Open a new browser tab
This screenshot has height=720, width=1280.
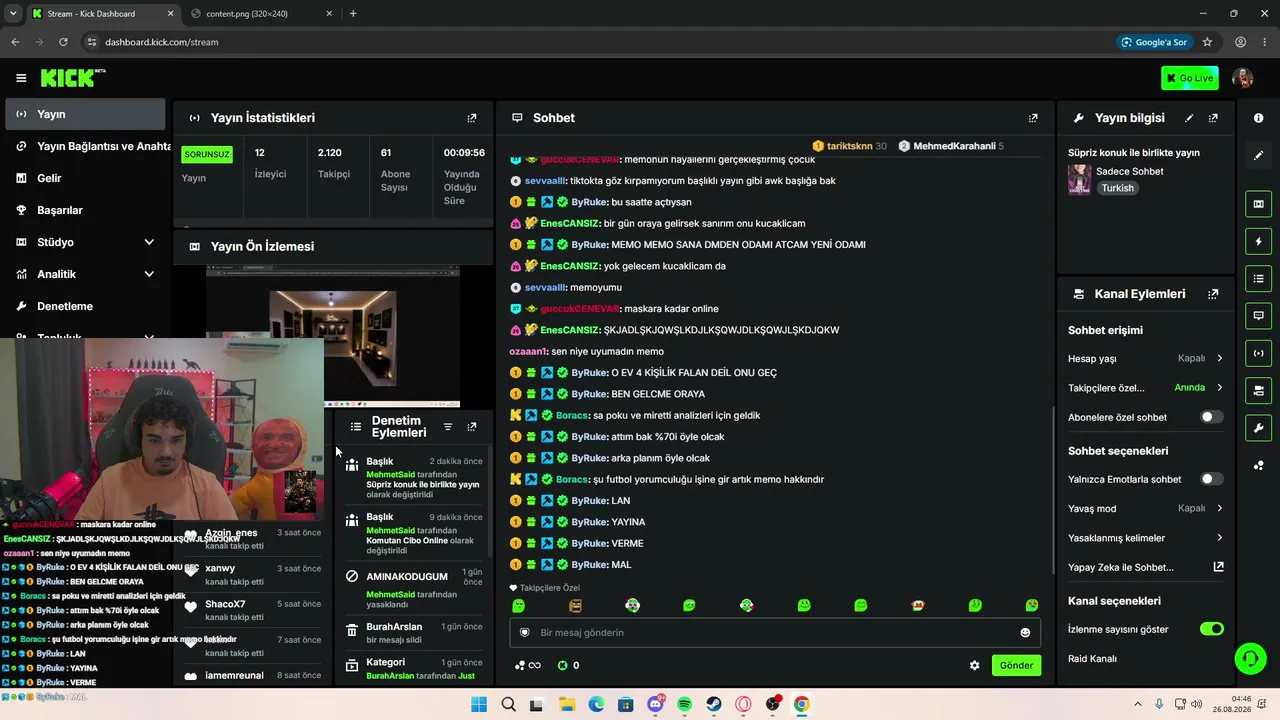click(x=353, y=14)
